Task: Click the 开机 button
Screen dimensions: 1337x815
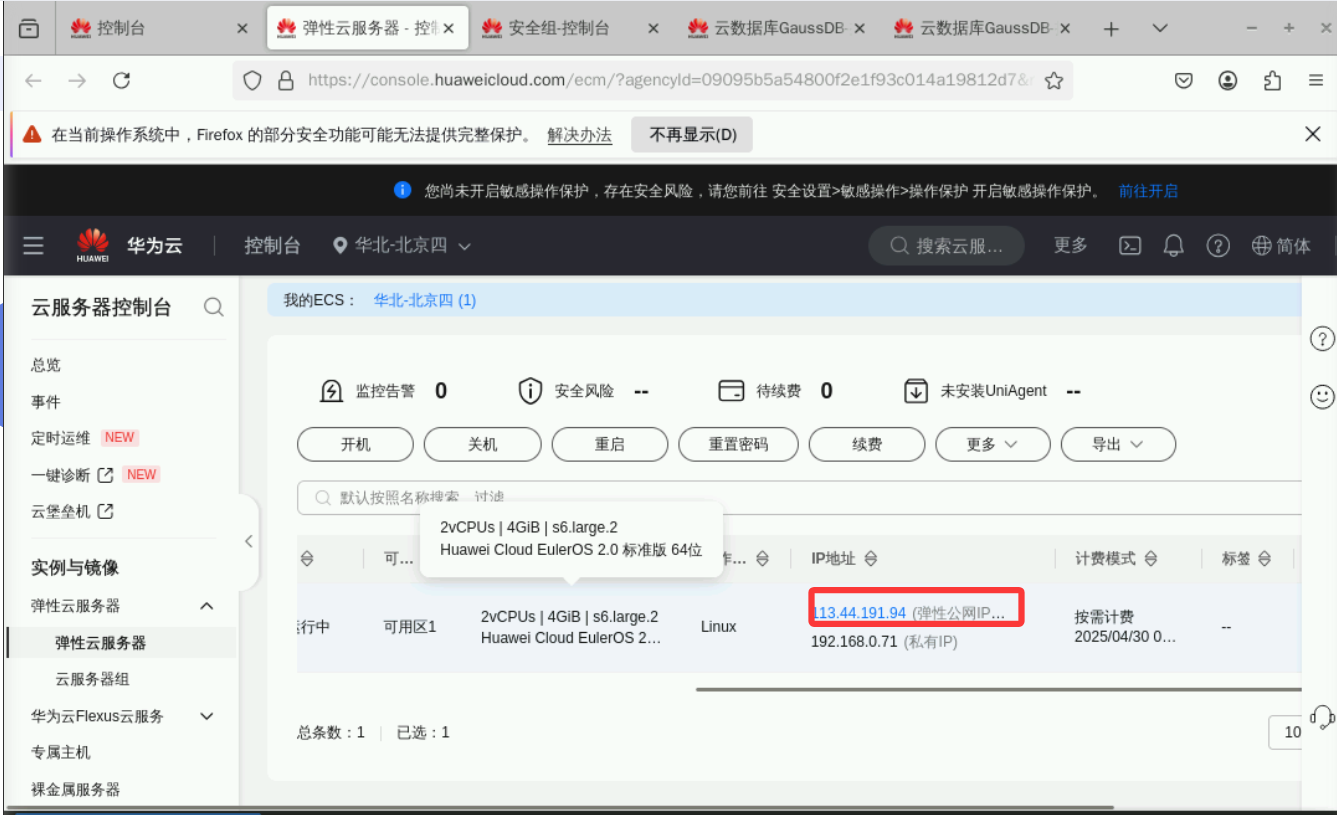Action: (356, 444)
